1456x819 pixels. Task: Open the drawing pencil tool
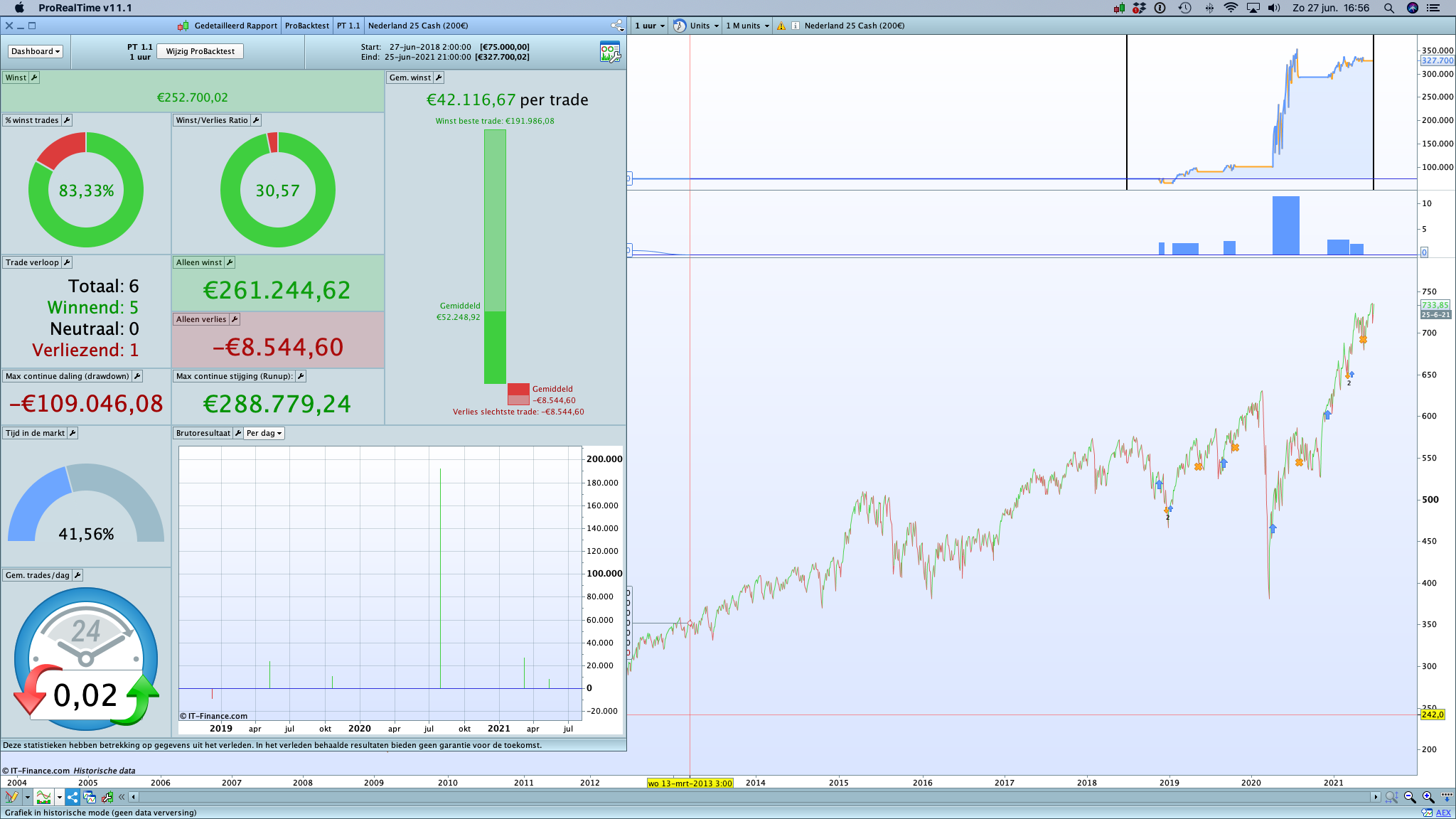11,797
